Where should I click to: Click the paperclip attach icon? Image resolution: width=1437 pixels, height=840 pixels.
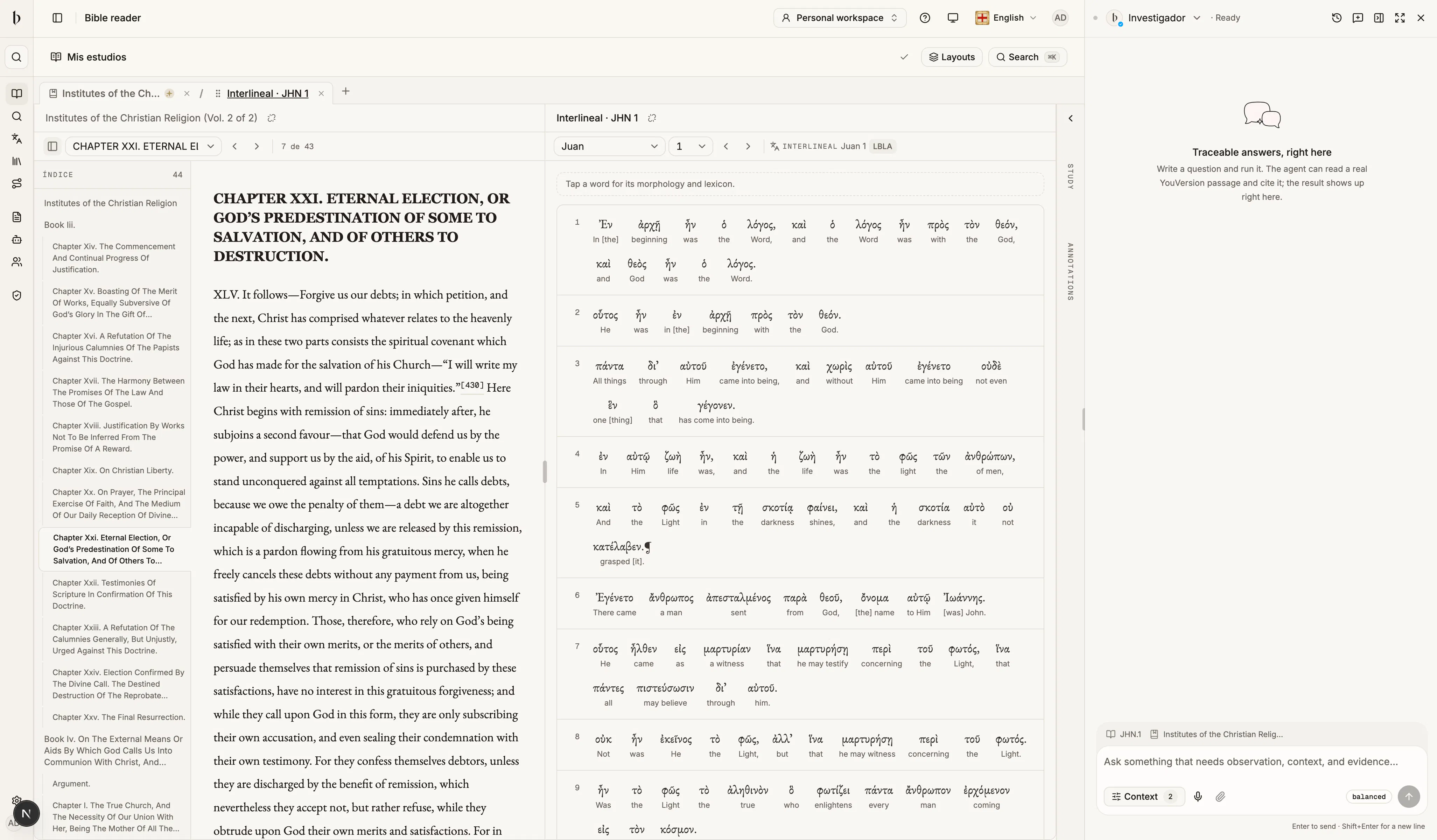click(1220, 797)
